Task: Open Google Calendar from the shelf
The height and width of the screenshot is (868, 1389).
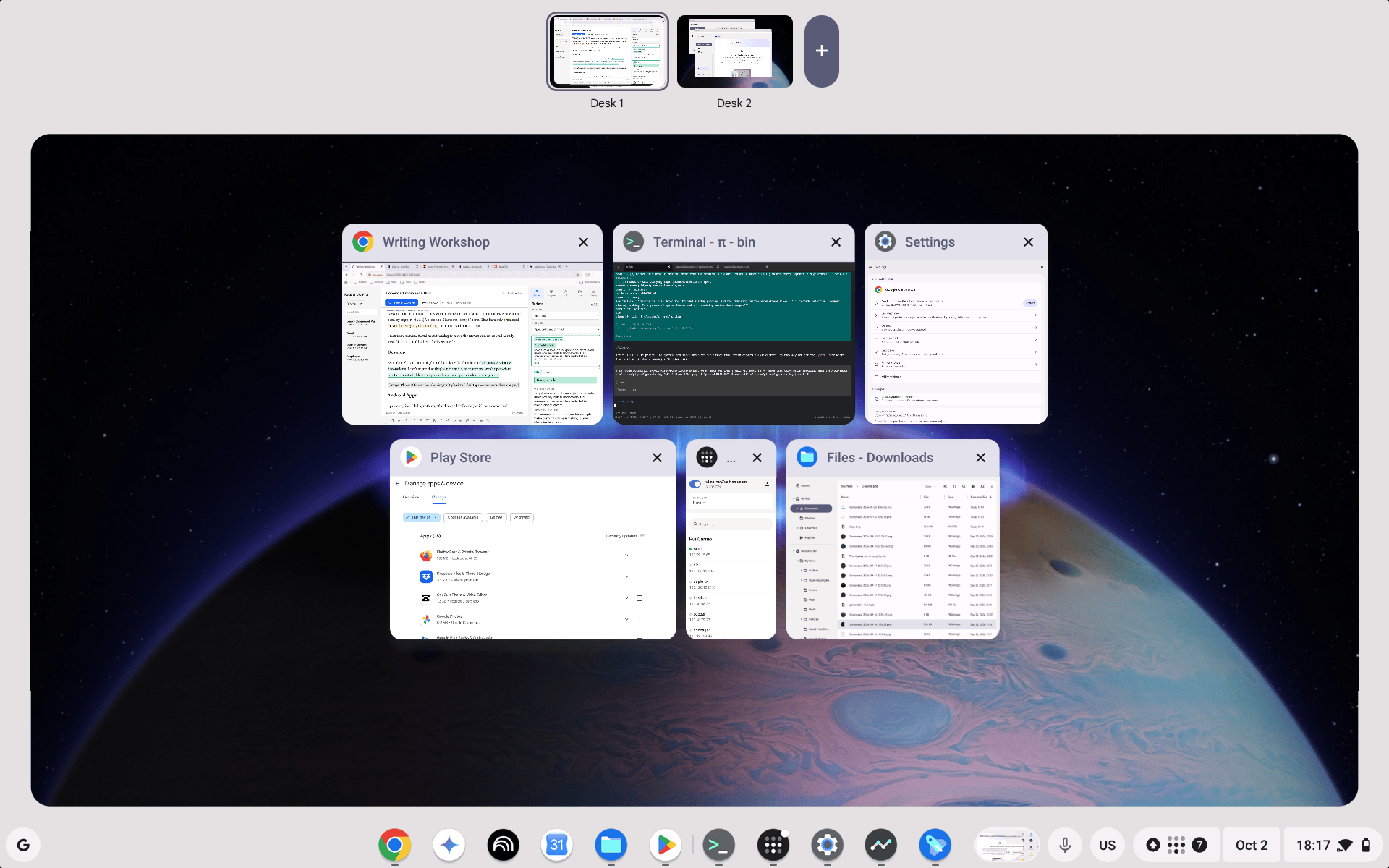Action: pos(557,845)
